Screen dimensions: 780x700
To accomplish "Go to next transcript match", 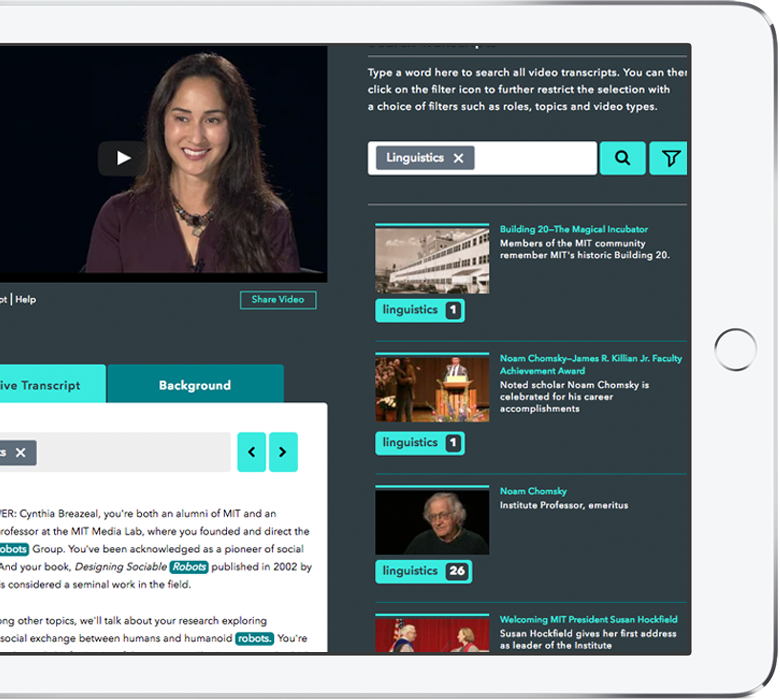I will coord(283,452).
